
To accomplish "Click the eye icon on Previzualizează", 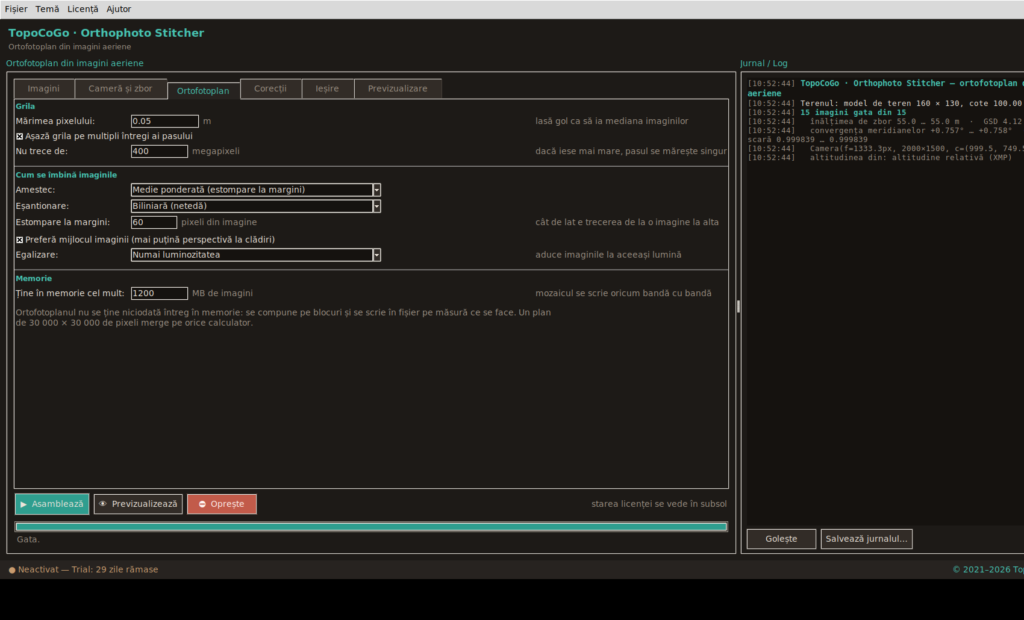I will [103, 504].
